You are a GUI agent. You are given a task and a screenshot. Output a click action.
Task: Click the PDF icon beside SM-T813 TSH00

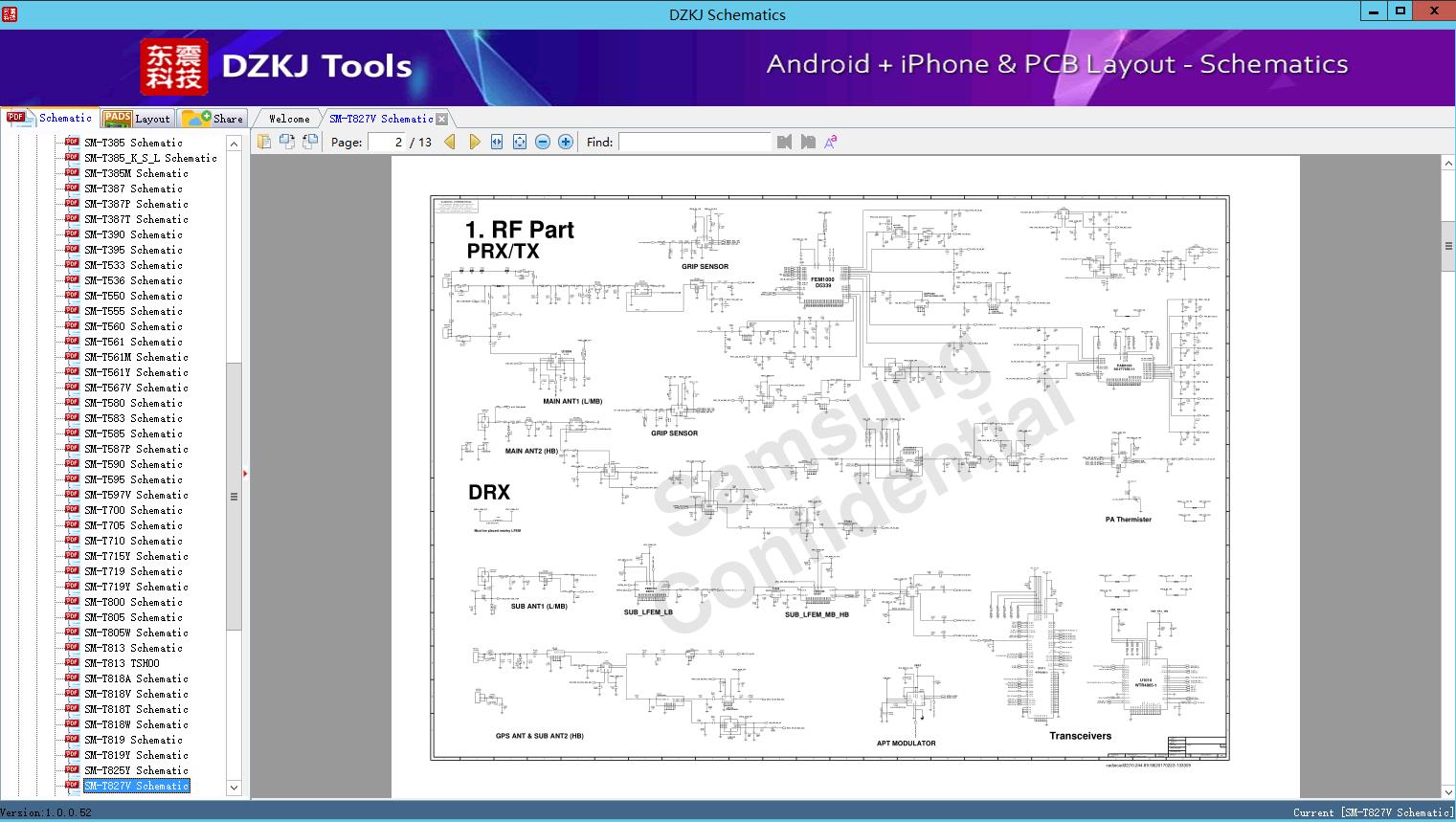pos(72,662)
